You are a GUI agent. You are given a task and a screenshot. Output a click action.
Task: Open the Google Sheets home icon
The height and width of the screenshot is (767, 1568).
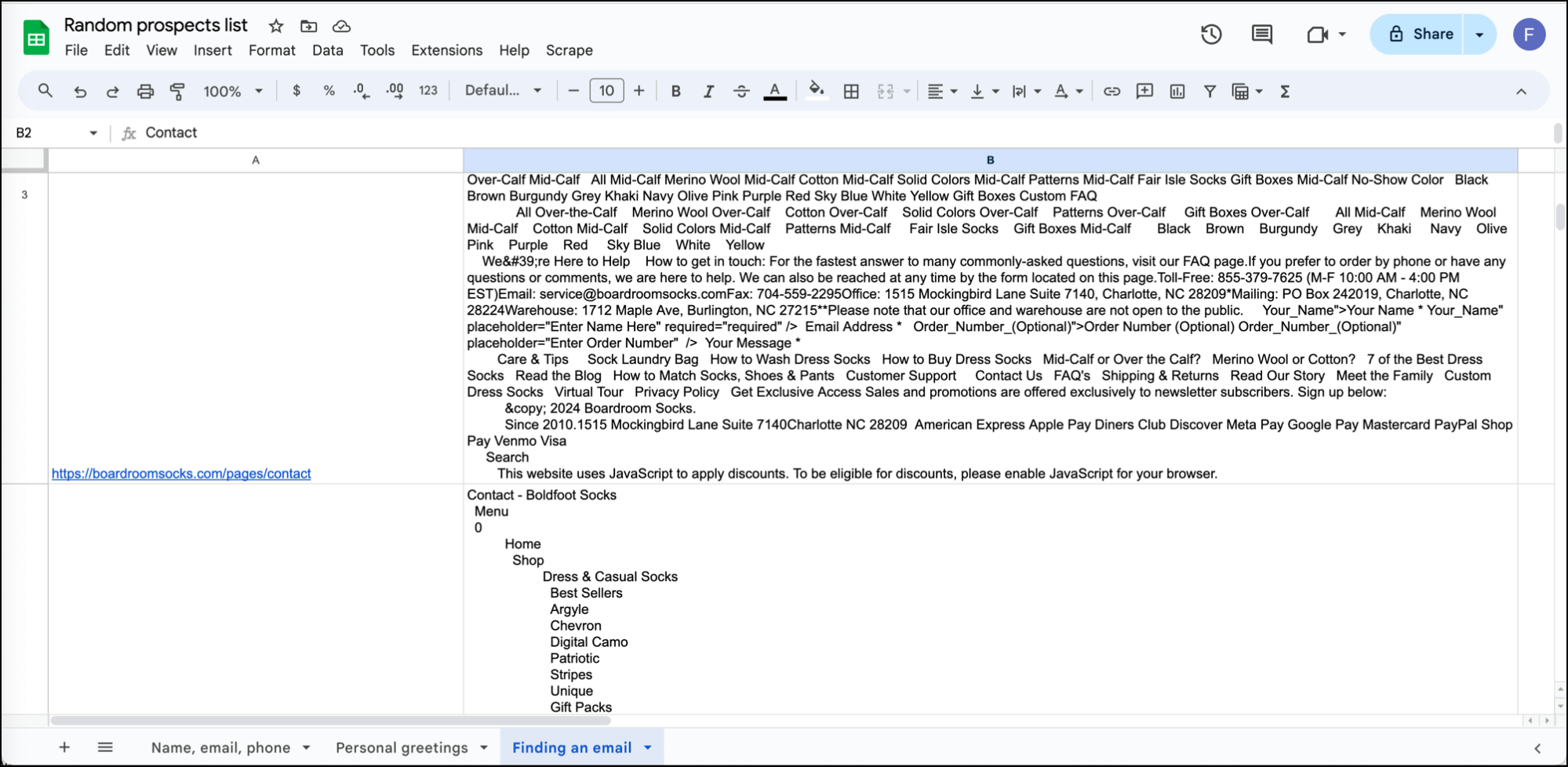36,37
